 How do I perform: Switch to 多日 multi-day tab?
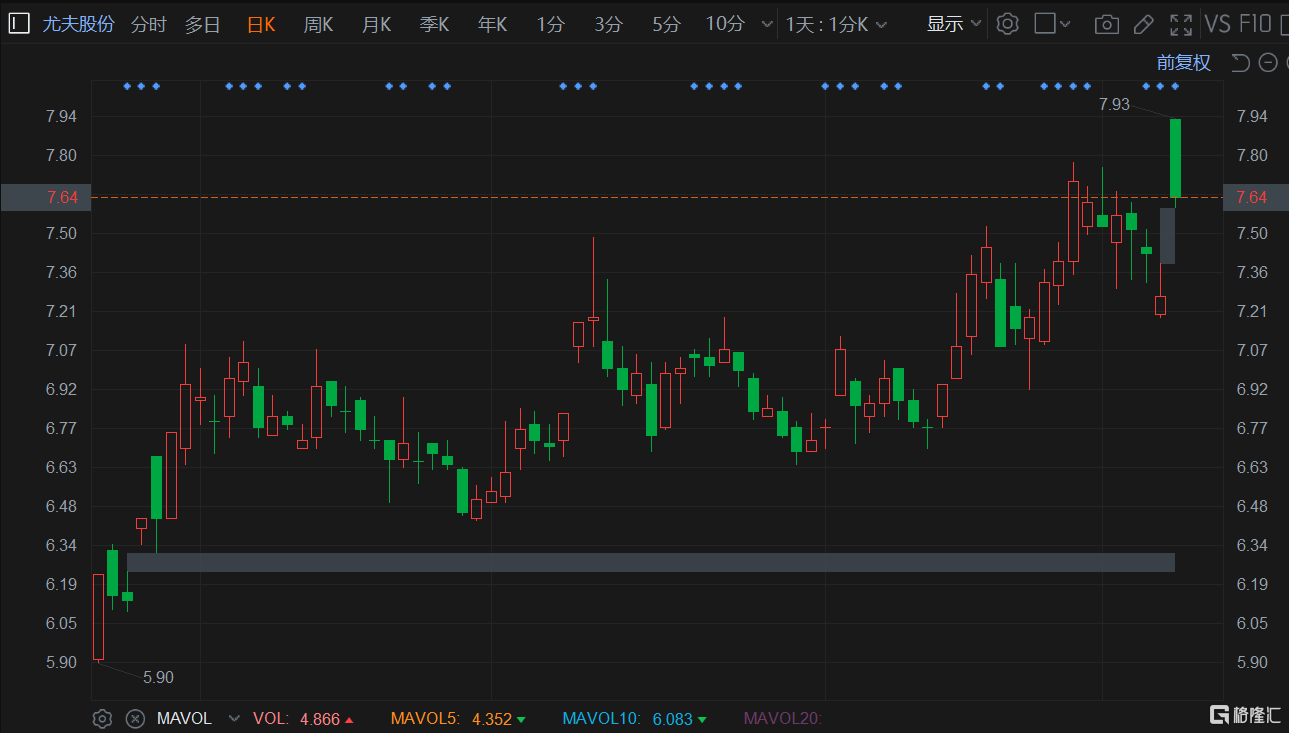tap(202, 25)
